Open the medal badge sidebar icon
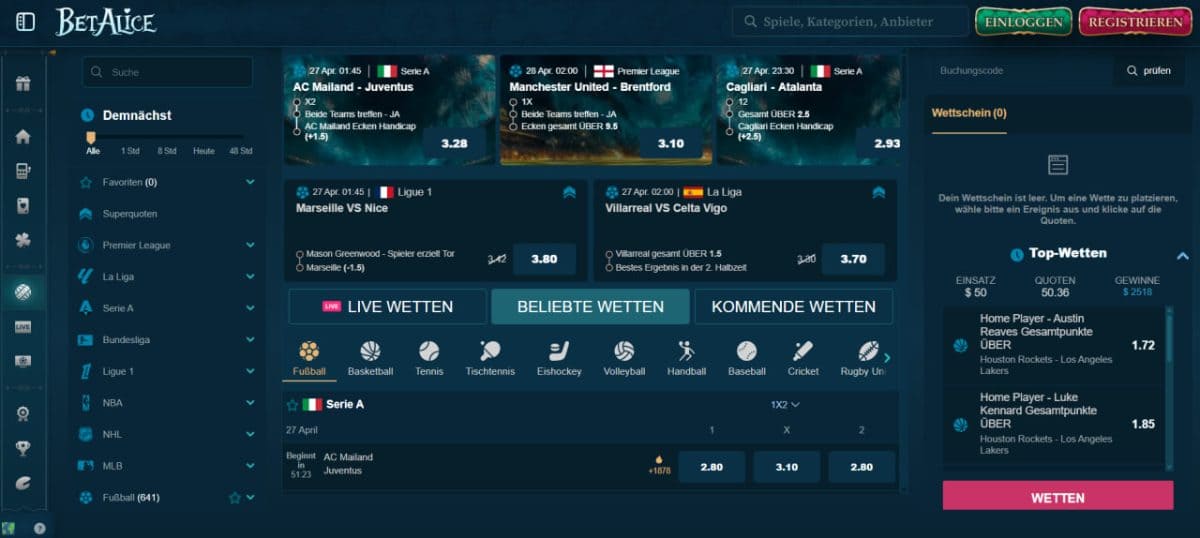This screenshot has width=1200, height=538. (23, 414)
